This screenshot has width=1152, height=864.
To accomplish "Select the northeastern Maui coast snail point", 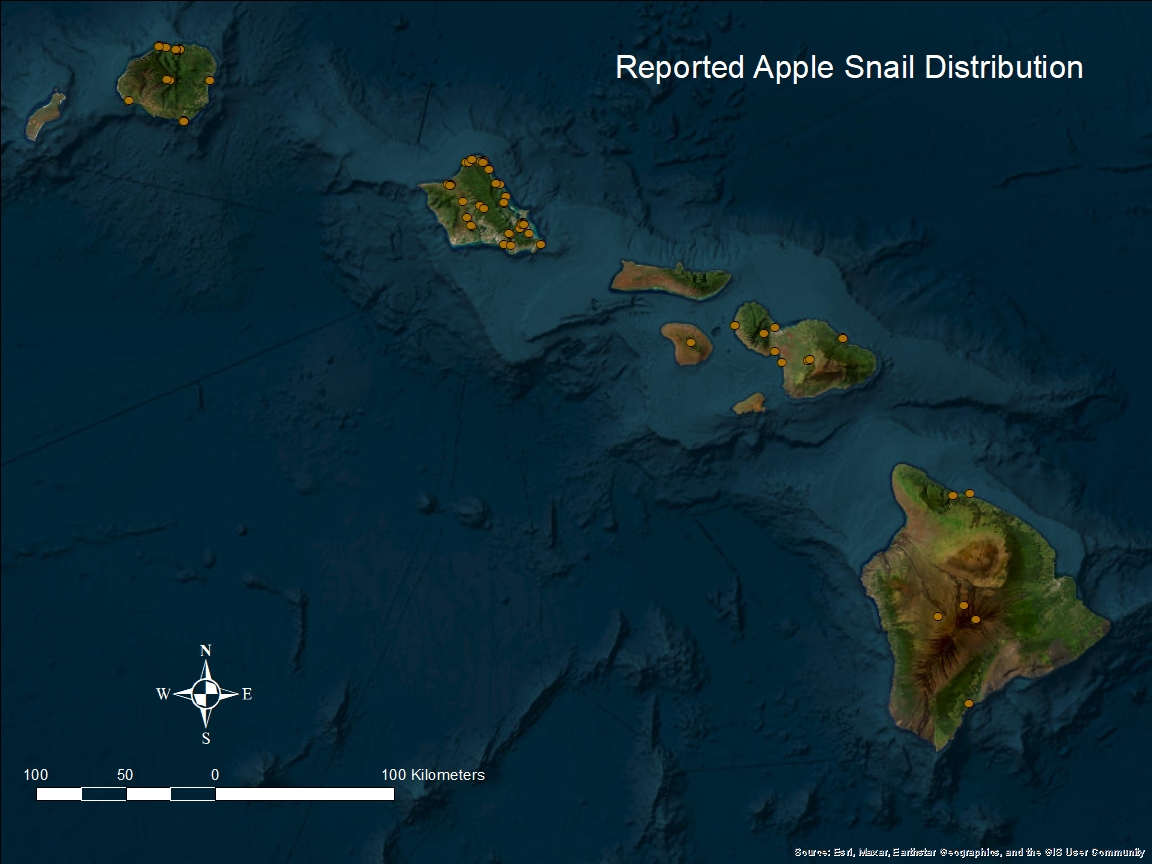I will click(x=843, y=338).
